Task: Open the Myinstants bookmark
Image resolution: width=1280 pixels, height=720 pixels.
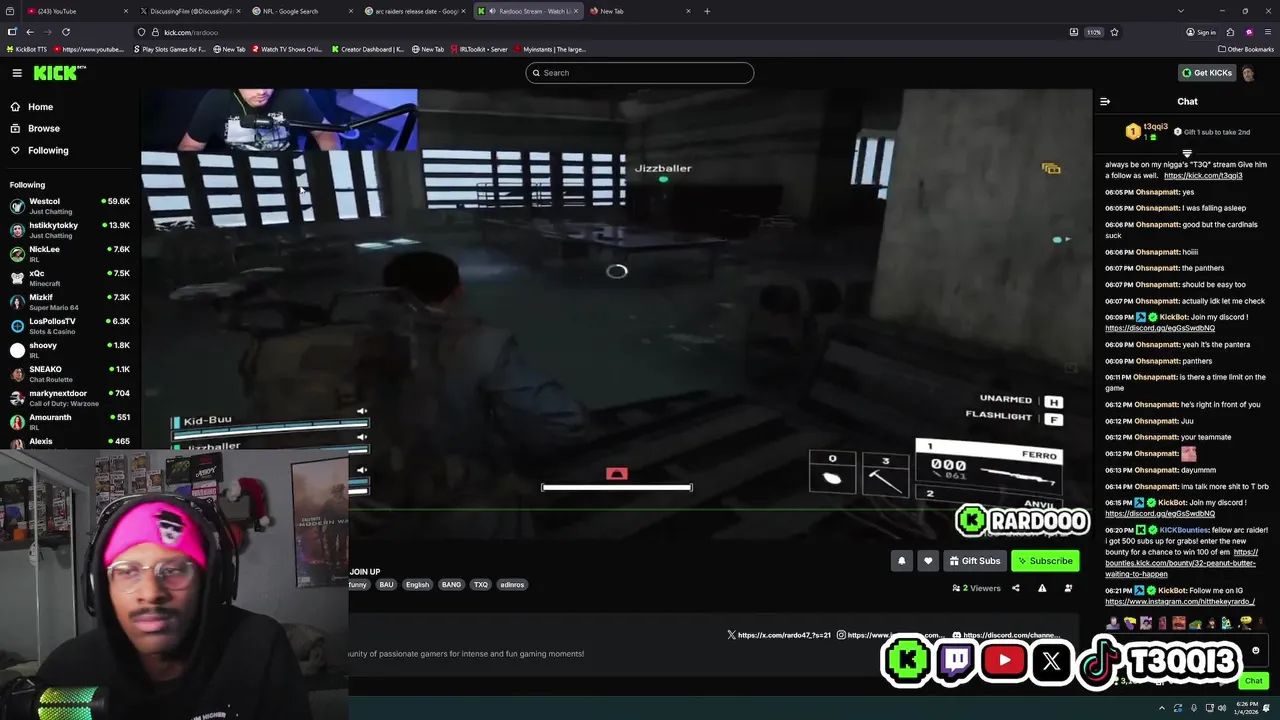Action: [x=550, y=49]
